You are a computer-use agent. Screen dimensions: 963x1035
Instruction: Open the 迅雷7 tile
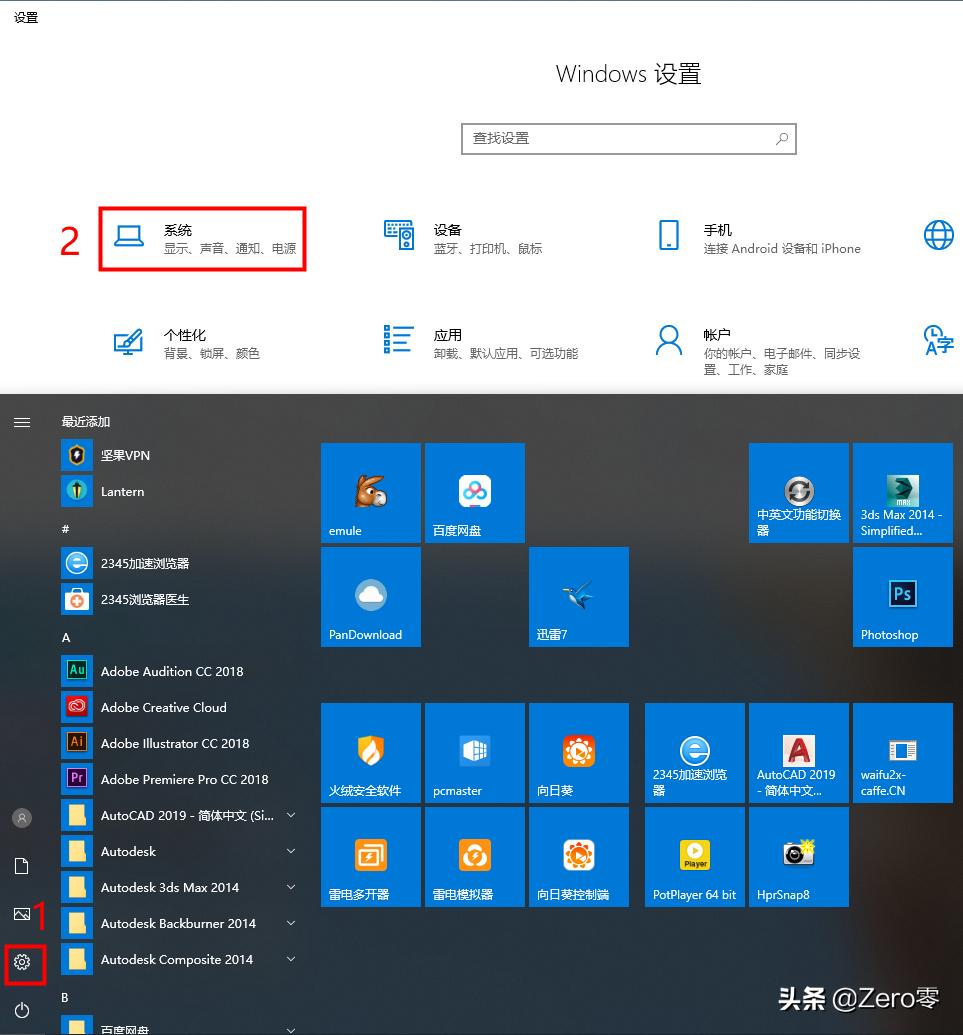[x=578, y=596]
